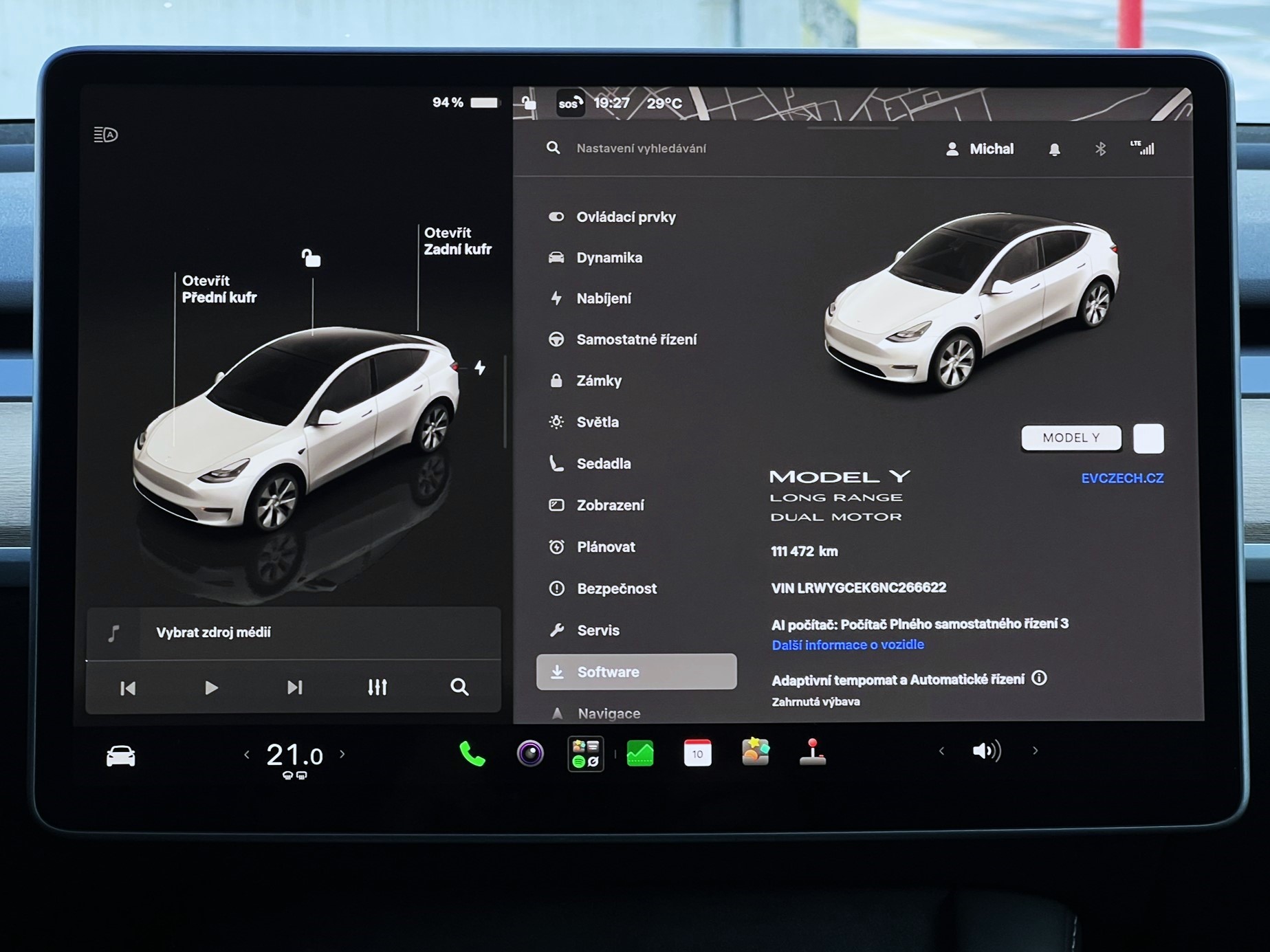This screenshot has width=1270, height=952.
Task: Open the green energy graph app
Action: click(x=640, y=754)
